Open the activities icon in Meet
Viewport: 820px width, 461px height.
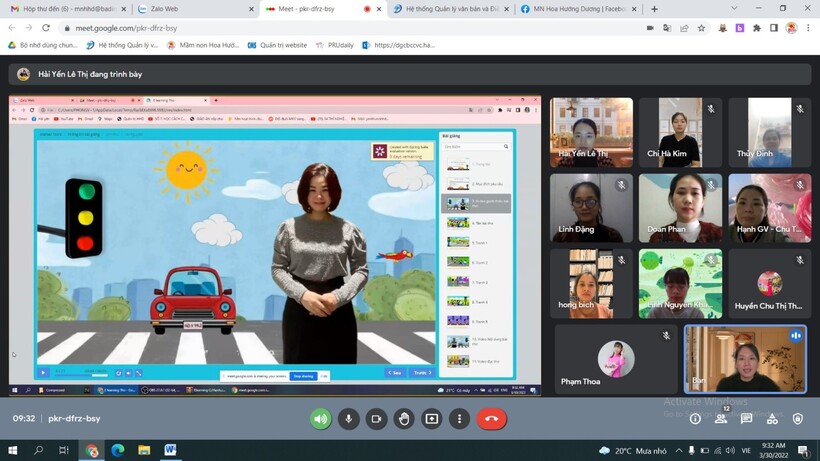click(772, 419)
